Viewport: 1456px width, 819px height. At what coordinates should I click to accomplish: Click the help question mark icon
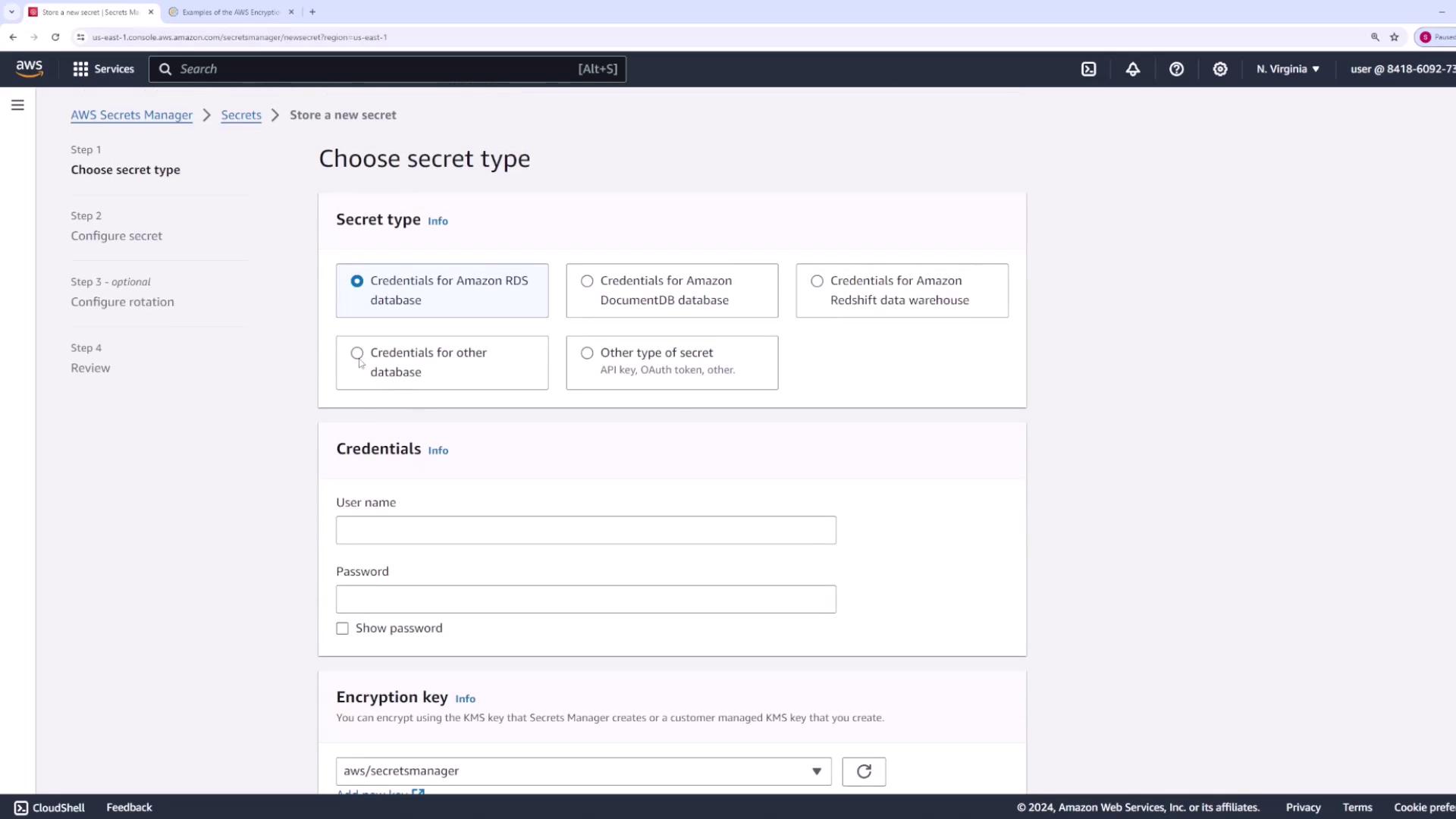click(x=1176, y=69)
